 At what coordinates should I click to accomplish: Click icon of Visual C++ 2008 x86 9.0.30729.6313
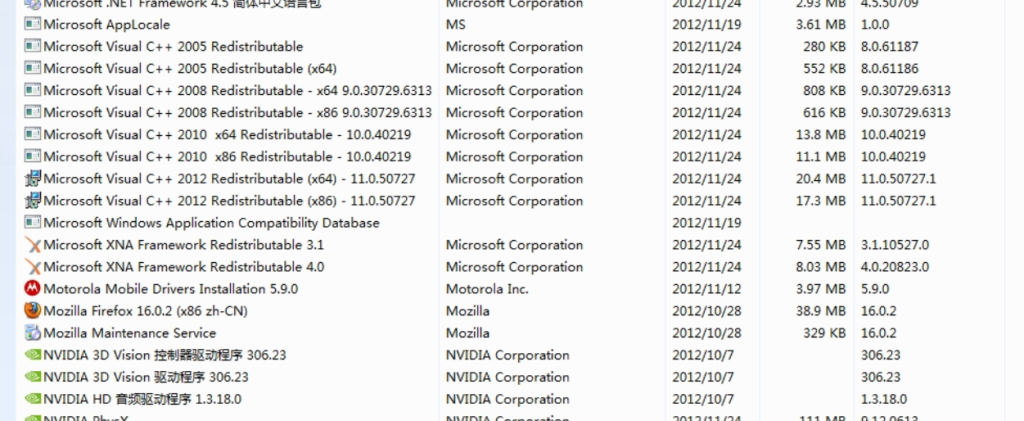[32, 112]
